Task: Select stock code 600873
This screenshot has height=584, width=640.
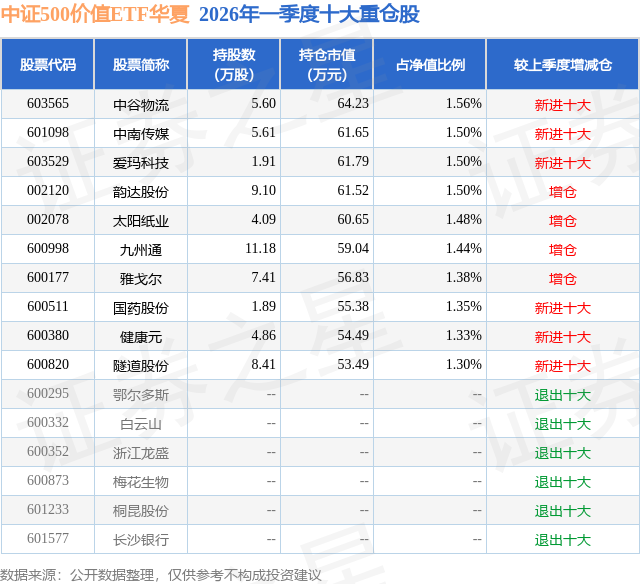Action: pyautogui.click(x=48, y=480)
